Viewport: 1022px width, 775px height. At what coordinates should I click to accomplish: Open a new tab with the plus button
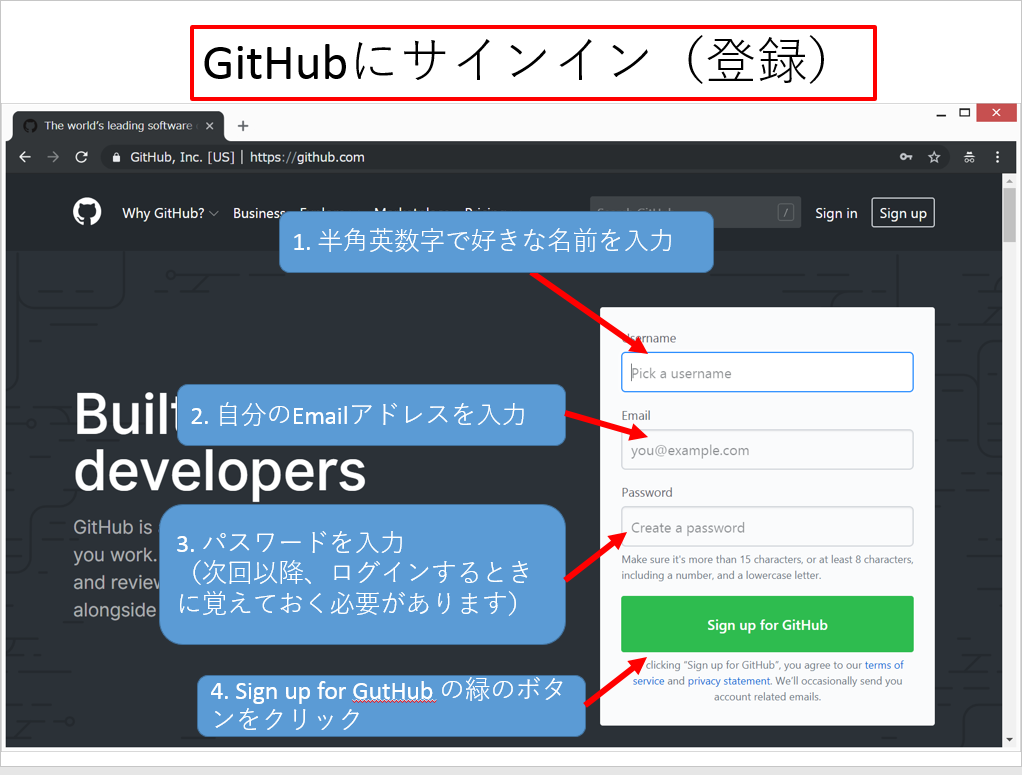click(x=243, y=126)
